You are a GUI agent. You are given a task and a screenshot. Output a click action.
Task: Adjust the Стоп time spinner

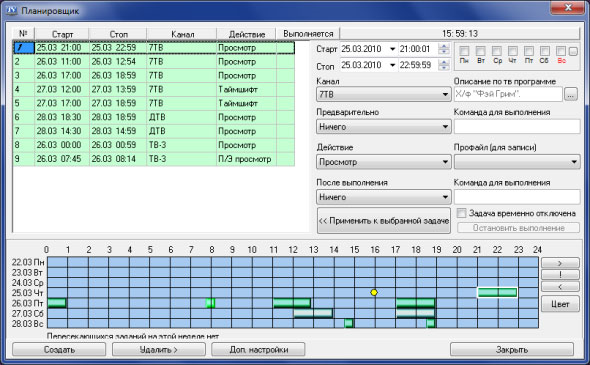tap(444, 65)
